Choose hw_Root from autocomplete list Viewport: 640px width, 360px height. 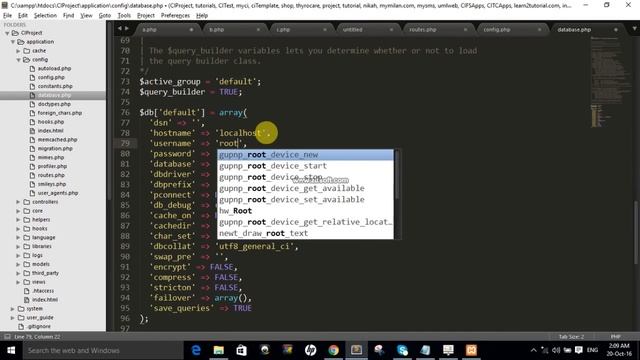point(305,211)
